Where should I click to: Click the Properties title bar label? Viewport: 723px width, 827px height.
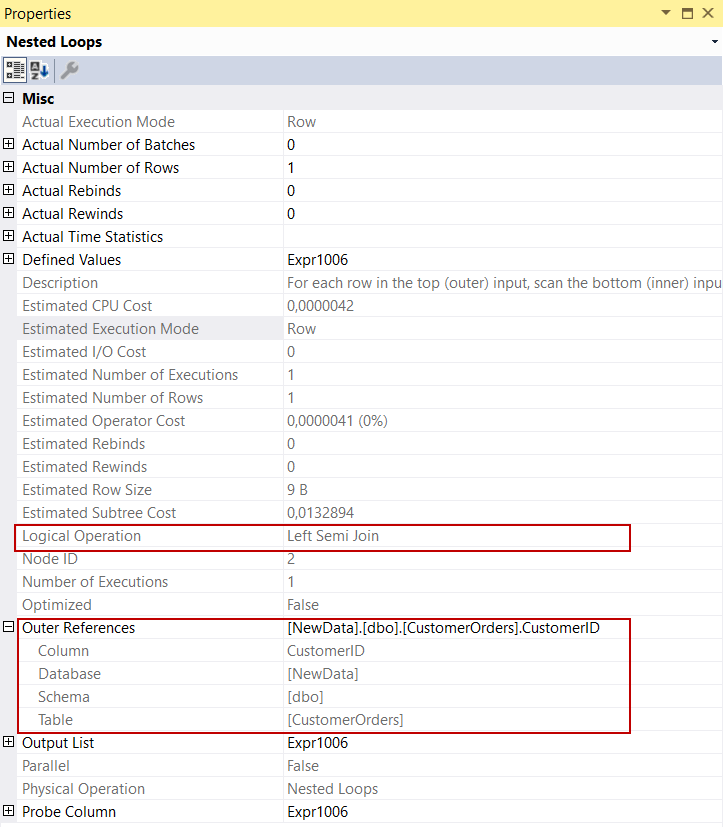37,14
